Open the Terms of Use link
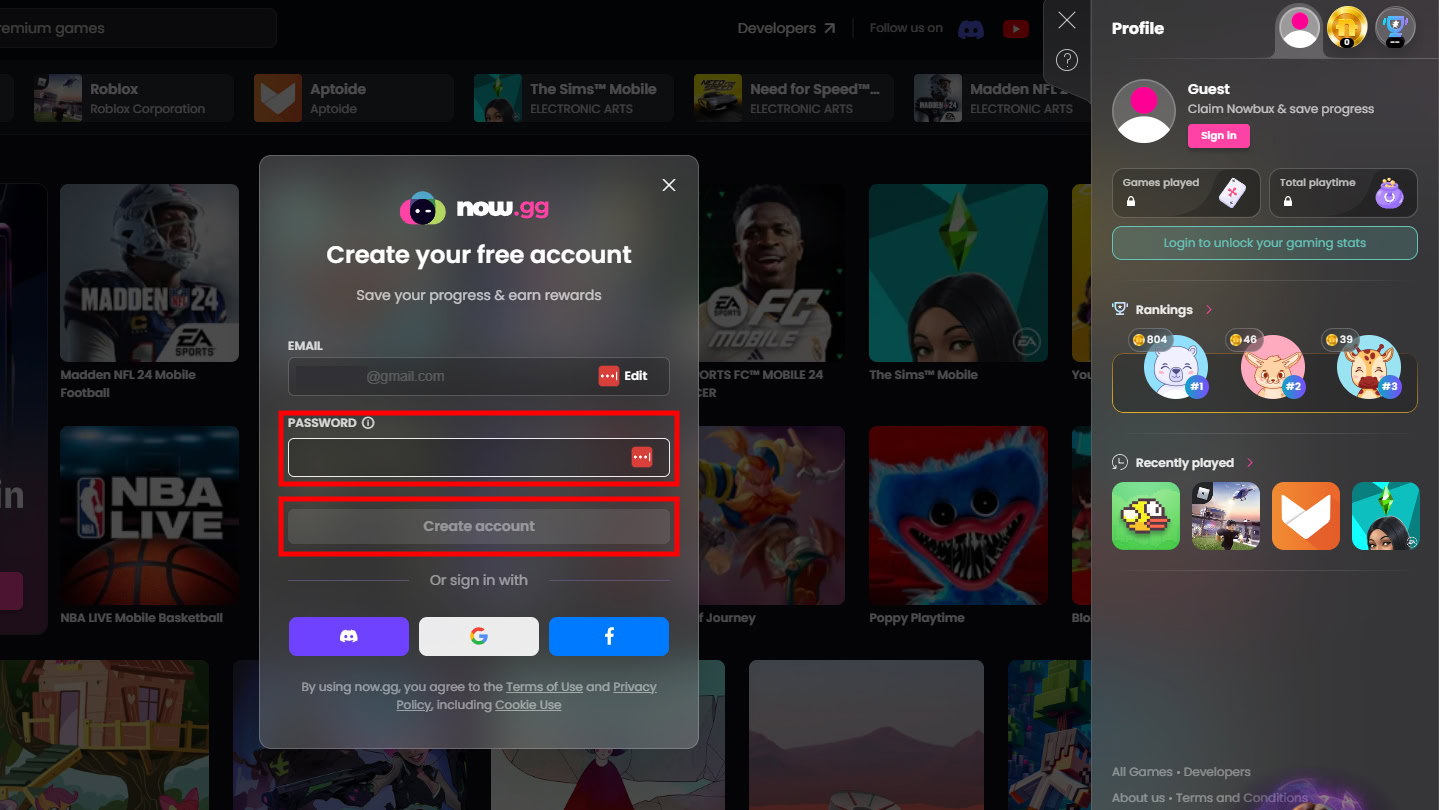The image size is (1439, 810). pos(544,687)
